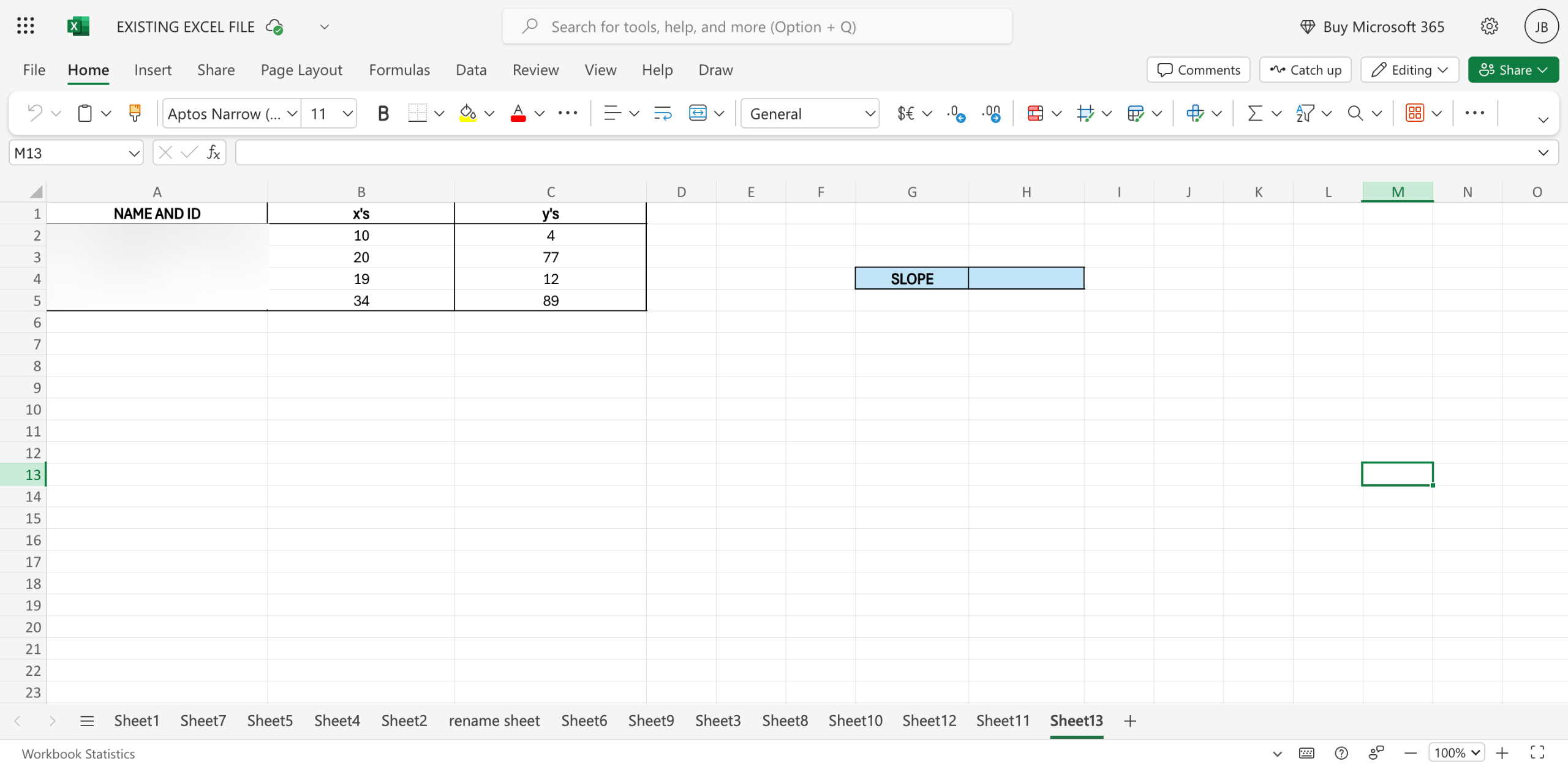This screenshot has height=764, width=1568.
Task: Click the Comments button
Action: coord(1198,70)
